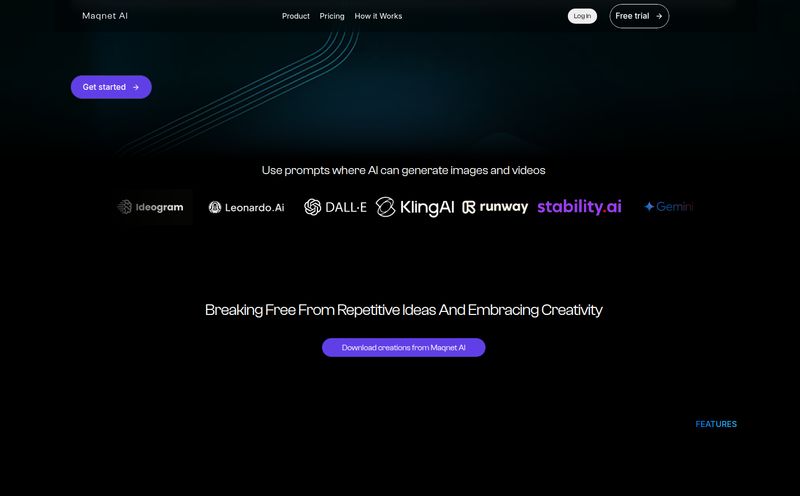Image resolution: width=800 pixels, height=496 pixels.
Task: Click the purple Get started button
Action: pyautogui.click(x=111, y=87)
